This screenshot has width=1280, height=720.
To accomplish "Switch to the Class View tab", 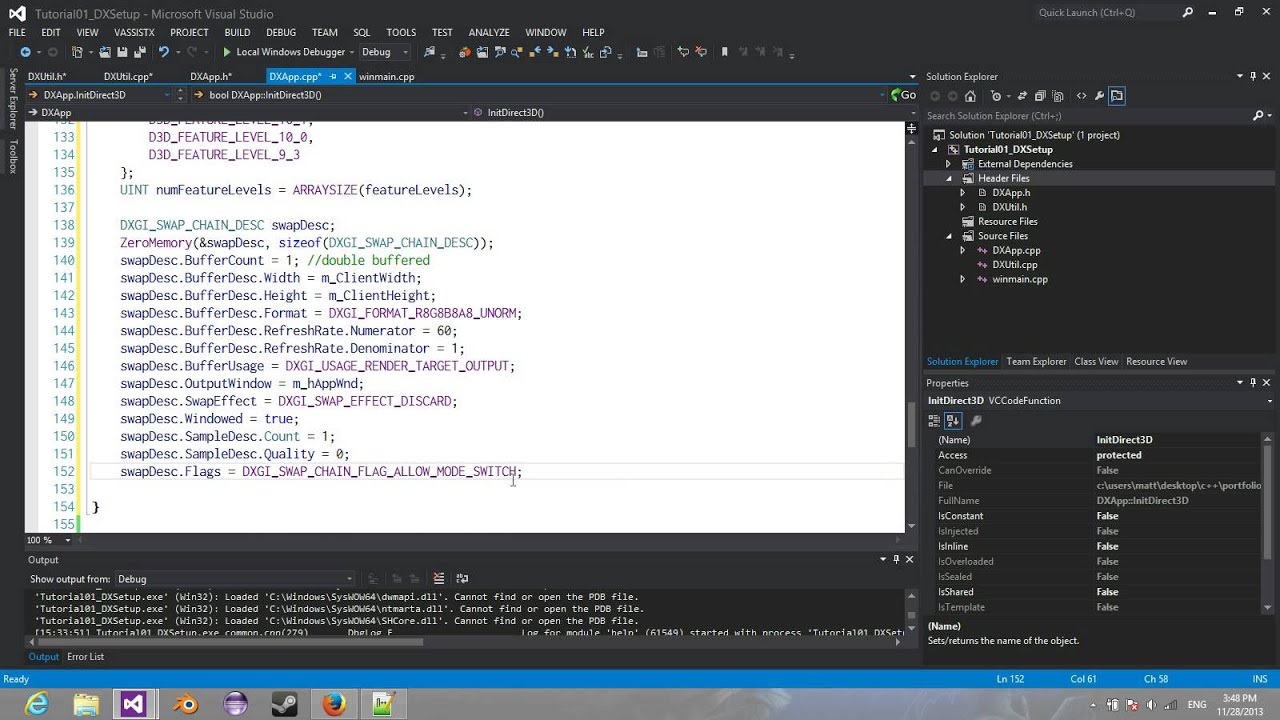I will [x=1096, y=361].
